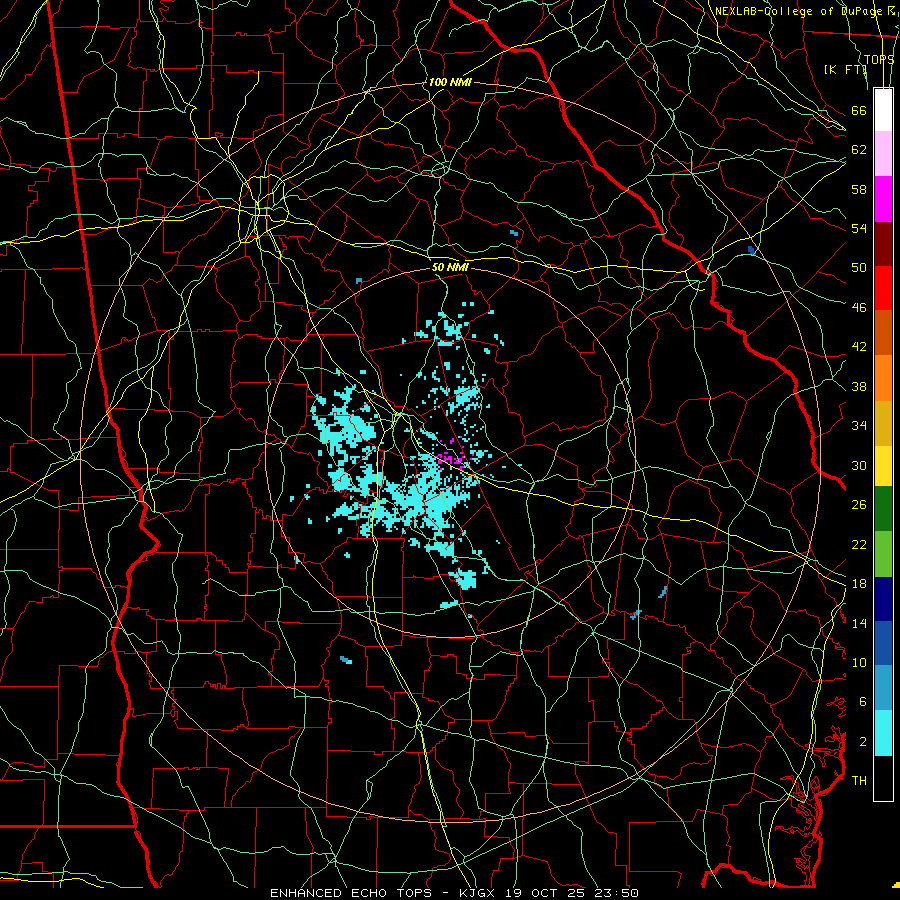Click the "TOPS" legend heading
The width and height of the screenshot is (900, 900).
pos(878,59)
